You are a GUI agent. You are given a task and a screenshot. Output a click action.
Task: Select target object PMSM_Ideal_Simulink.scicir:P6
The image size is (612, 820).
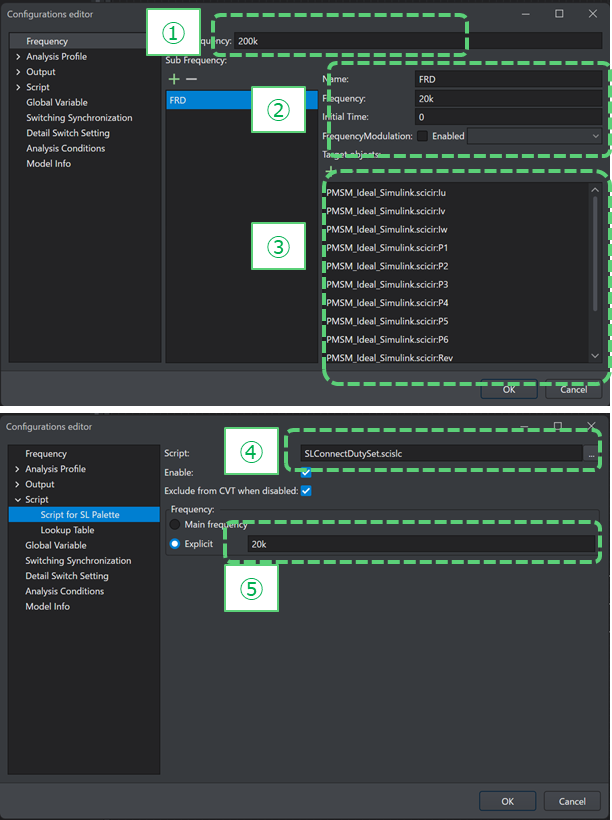[x=387, y=340]
